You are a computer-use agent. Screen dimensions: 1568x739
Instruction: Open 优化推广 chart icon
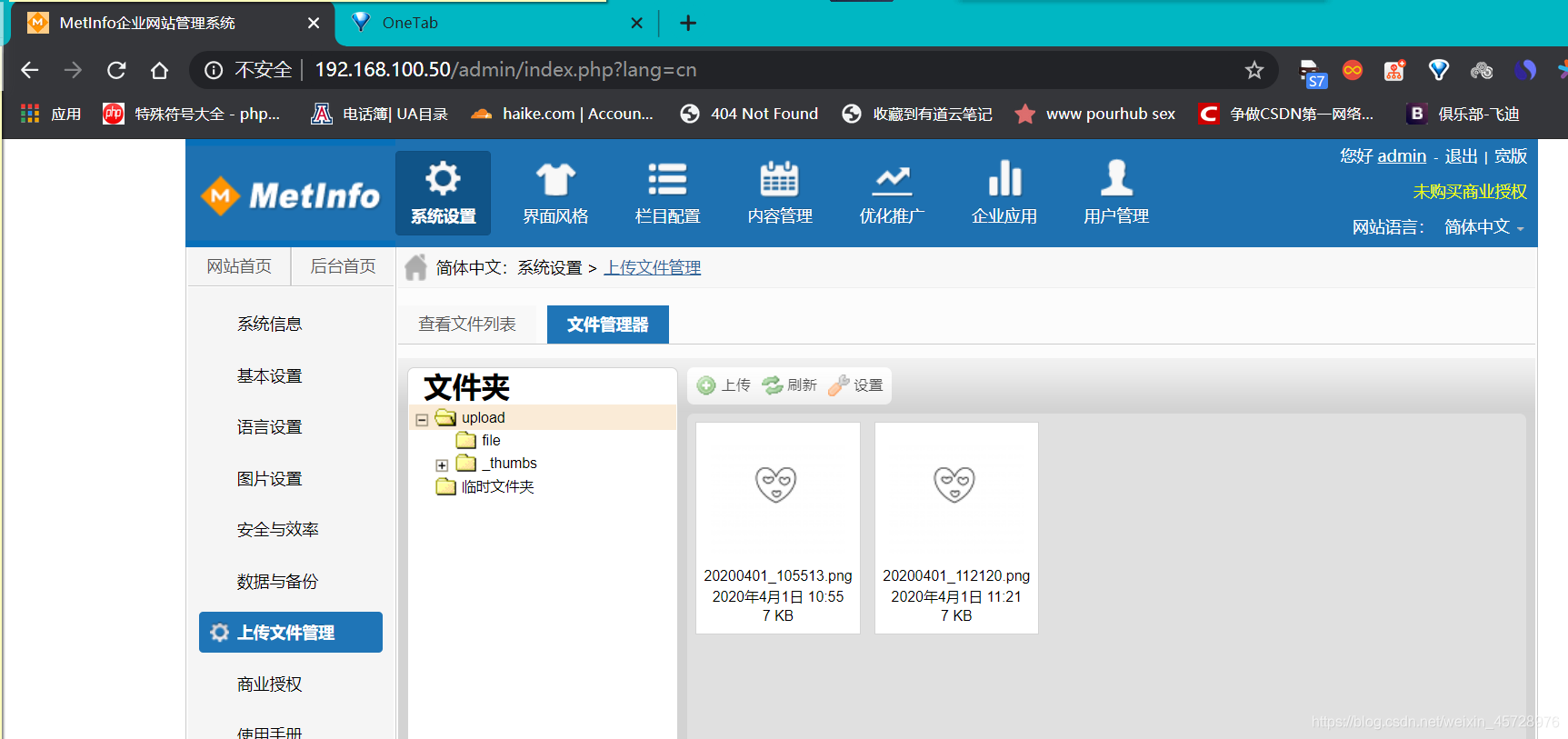pyautogui.click(x=892, y=181)
